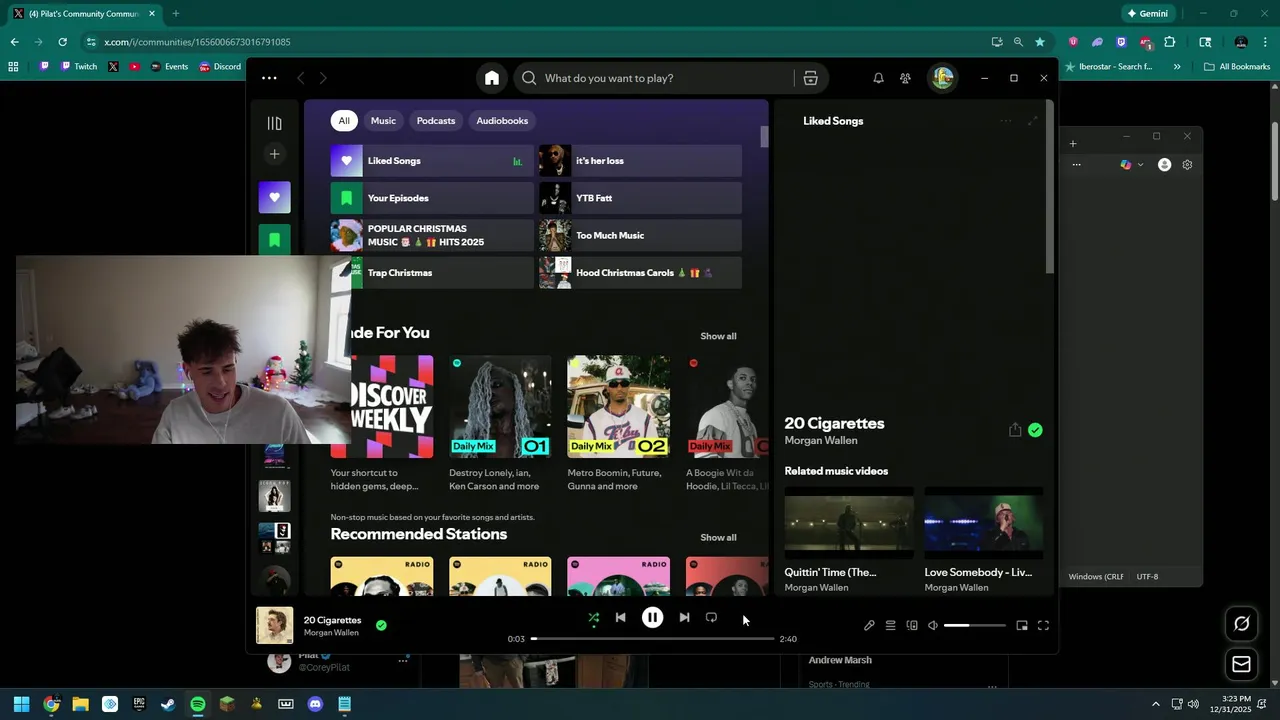
Task: Expand hidden bookmarks chevron
Action: (1177, 67)
